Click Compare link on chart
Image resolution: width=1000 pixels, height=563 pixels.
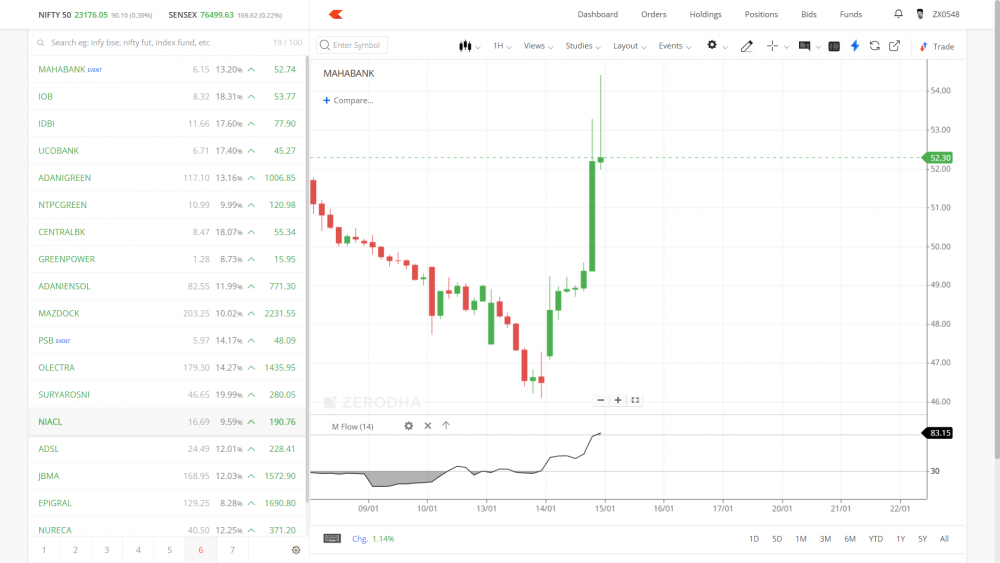click(353, 100)
